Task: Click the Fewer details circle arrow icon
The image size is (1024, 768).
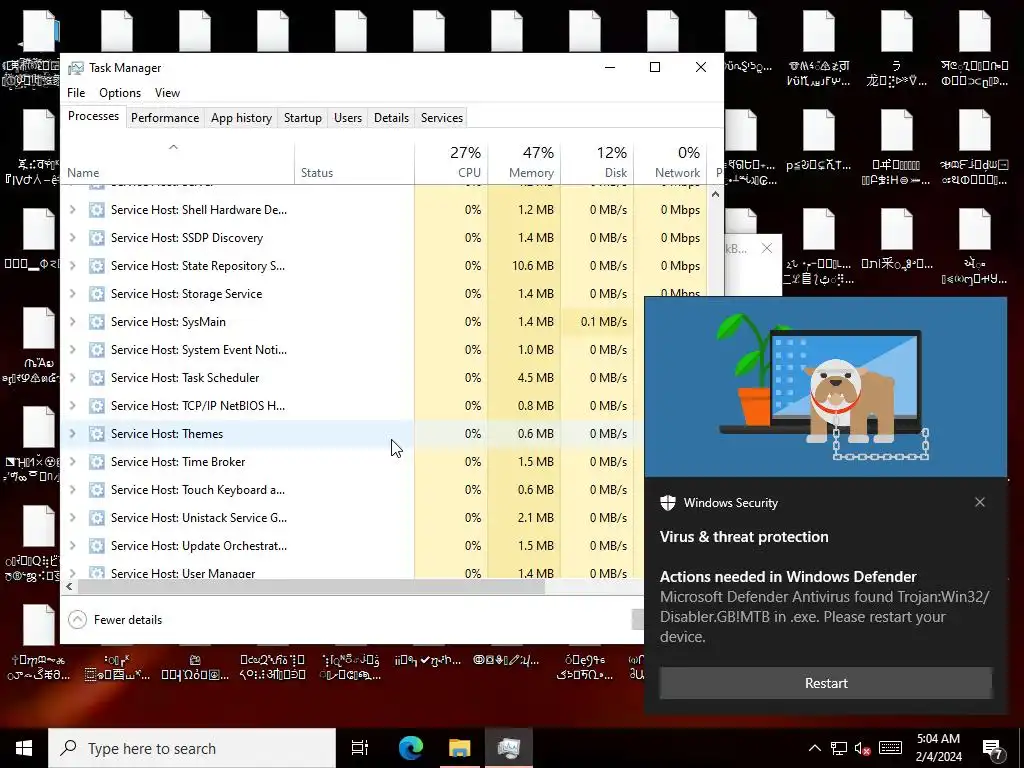Action: tap(77, 620)
